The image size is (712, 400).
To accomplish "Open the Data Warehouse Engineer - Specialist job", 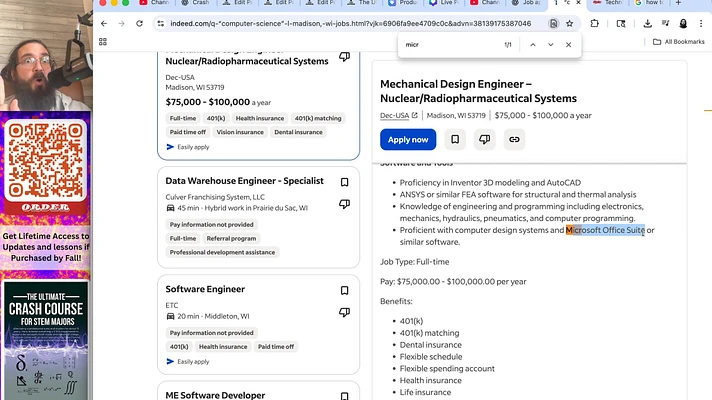I will [x=244, y=181].
